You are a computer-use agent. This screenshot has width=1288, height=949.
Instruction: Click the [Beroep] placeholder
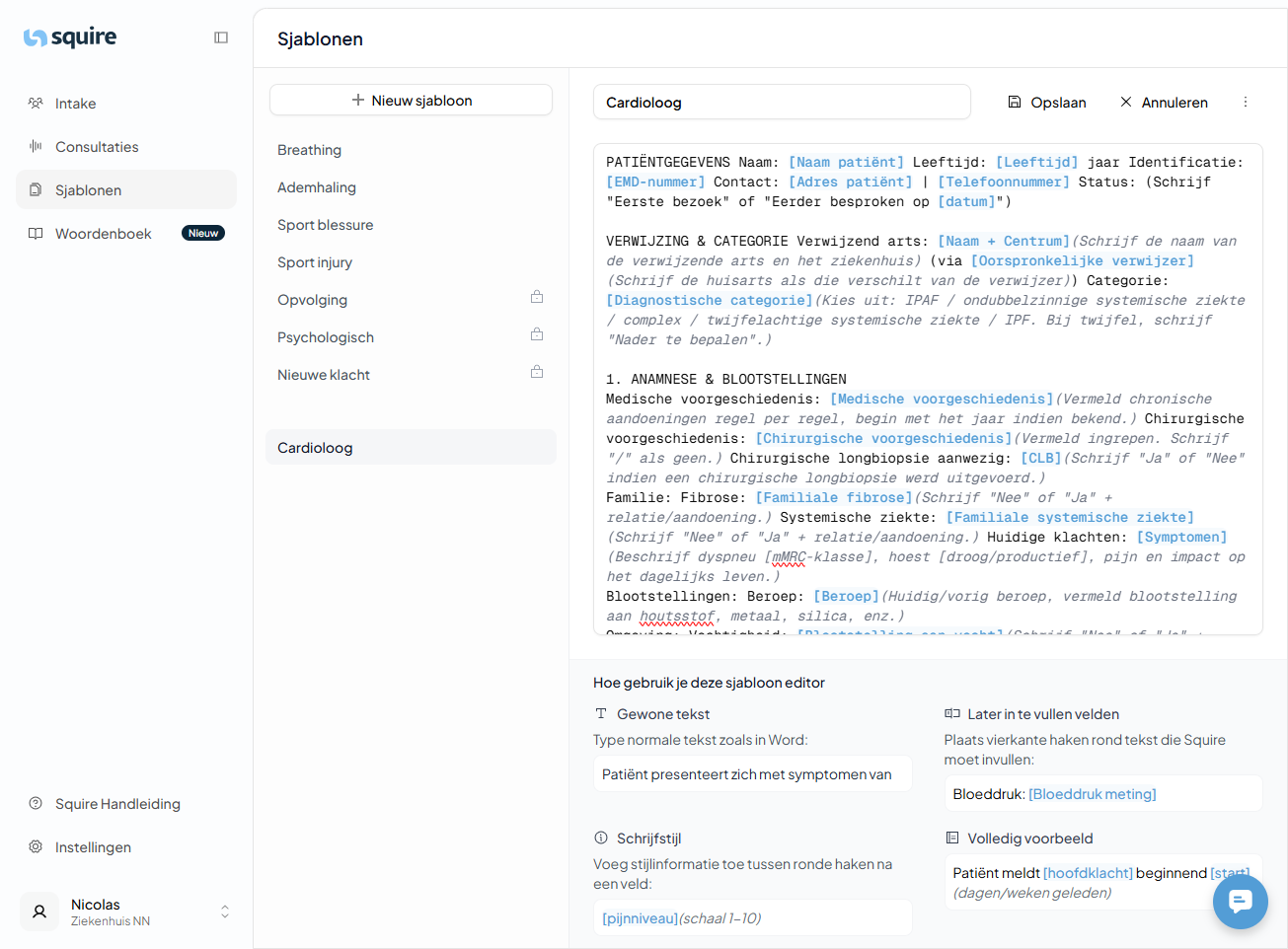[846, 597]
